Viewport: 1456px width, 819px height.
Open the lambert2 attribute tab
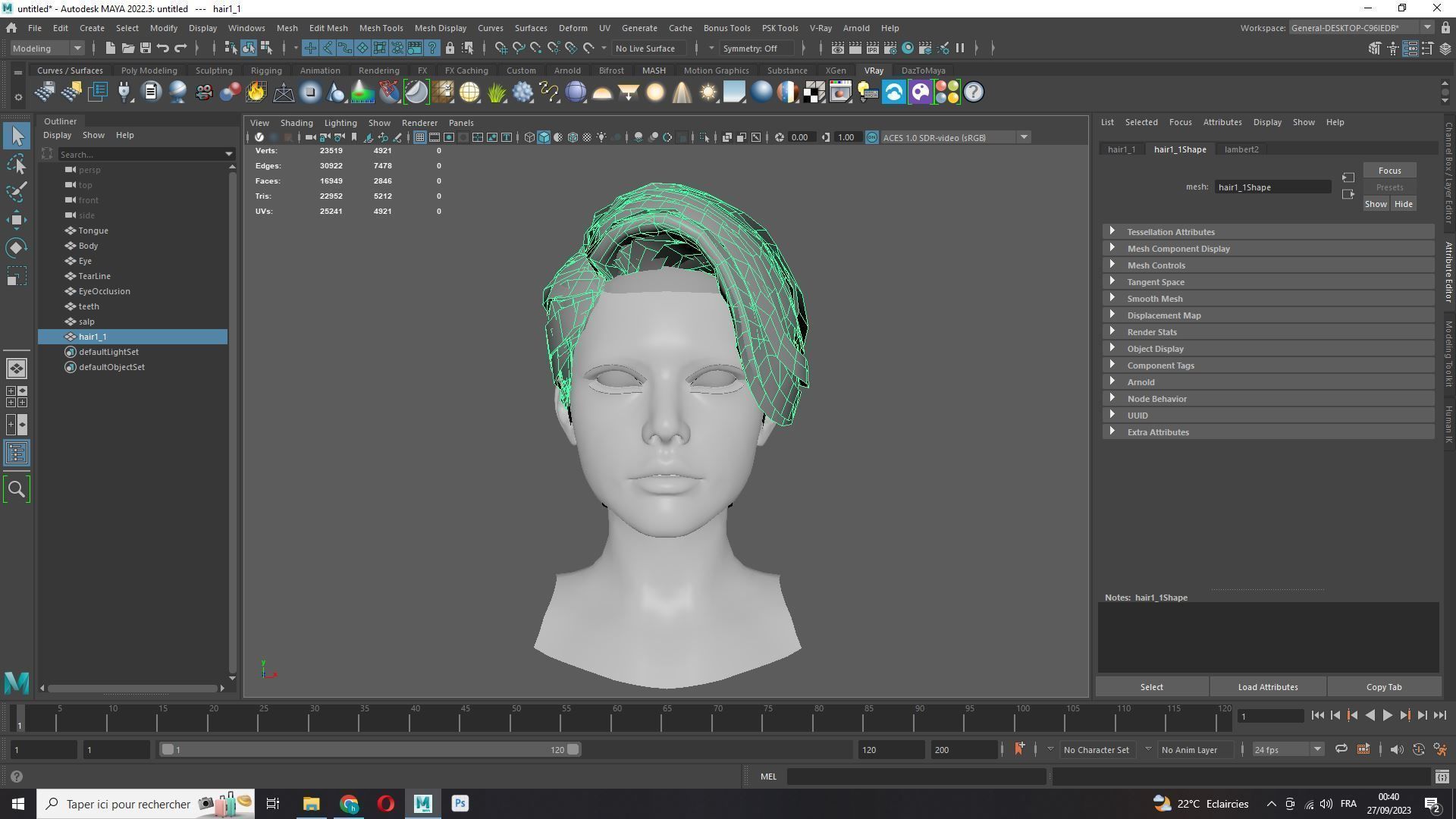[x=1241, y=149]
